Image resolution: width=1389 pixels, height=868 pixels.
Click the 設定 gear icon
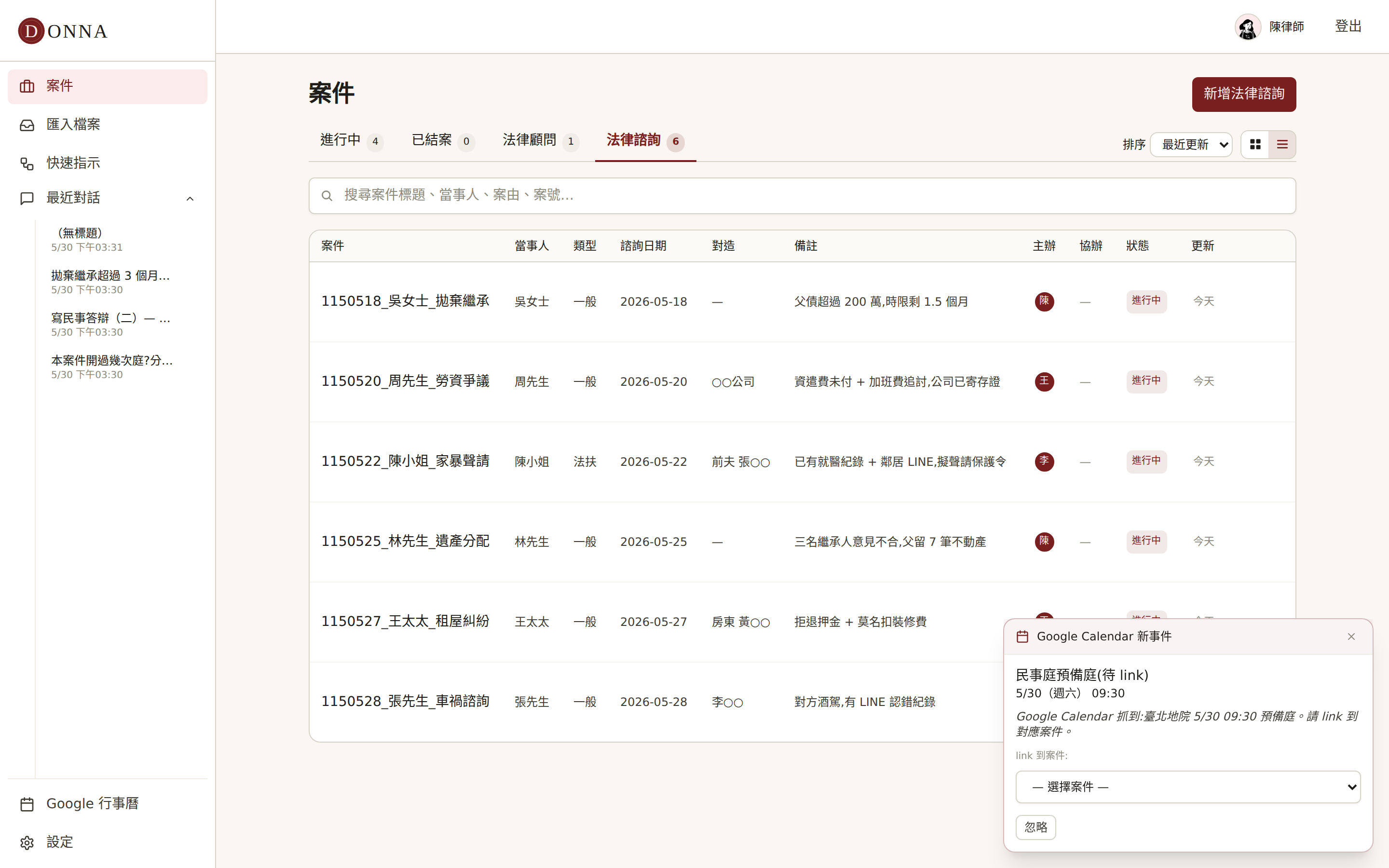tap(27, 843)
